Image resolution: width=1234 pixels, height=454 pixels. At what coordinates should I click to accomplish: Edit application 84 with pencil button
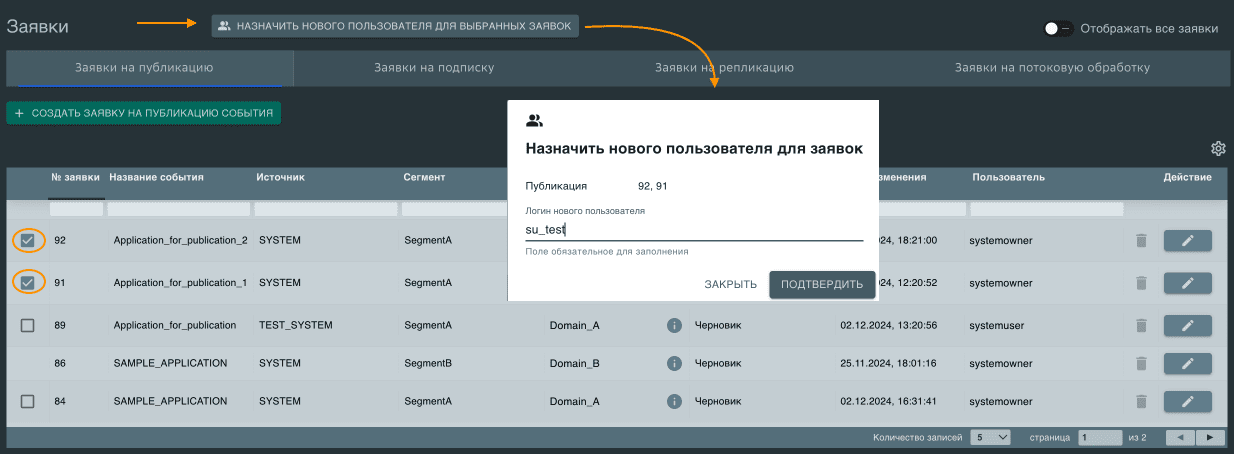tap(1188, 401)
